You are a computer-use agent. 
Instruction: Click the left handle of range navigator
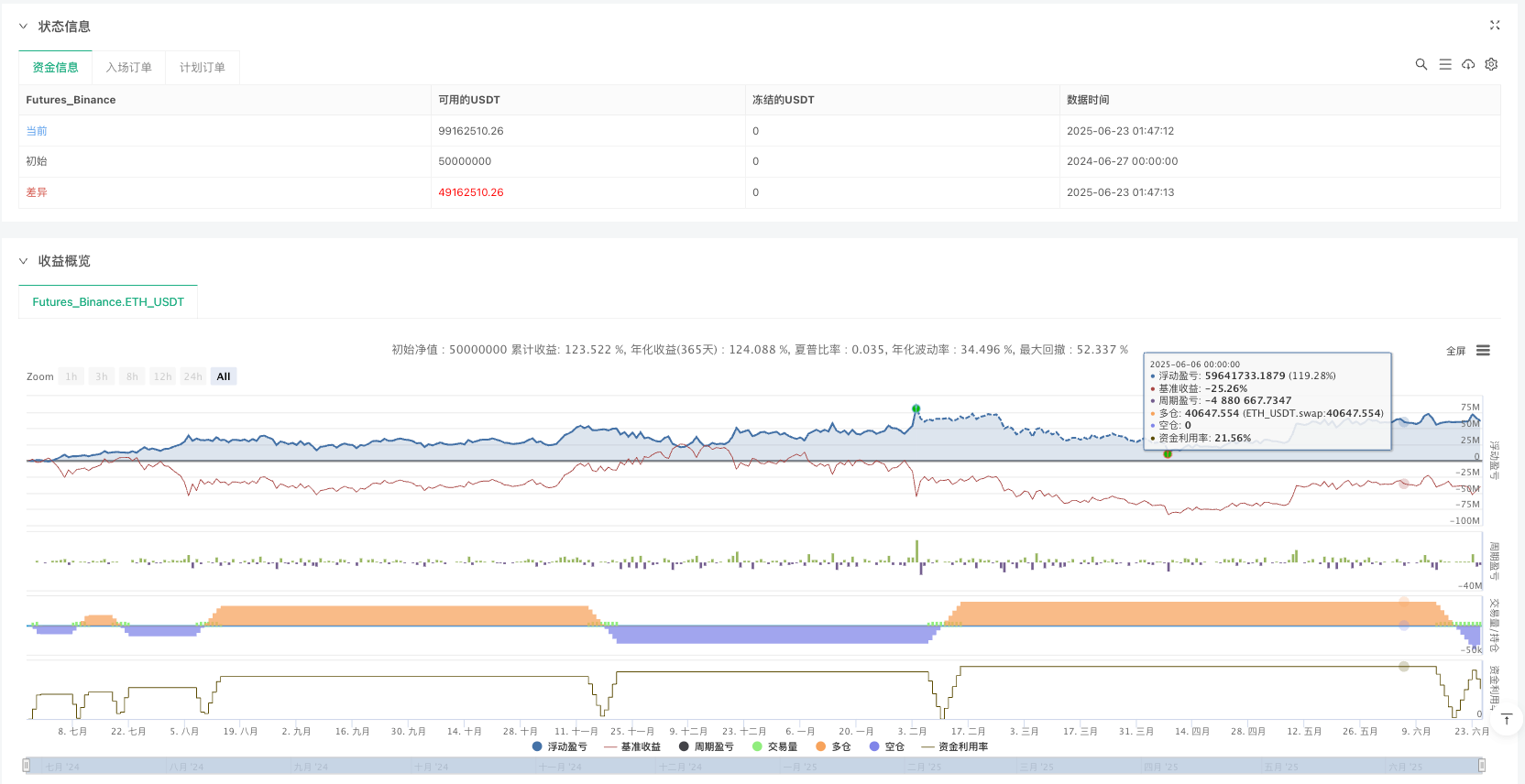pos(27,766)
